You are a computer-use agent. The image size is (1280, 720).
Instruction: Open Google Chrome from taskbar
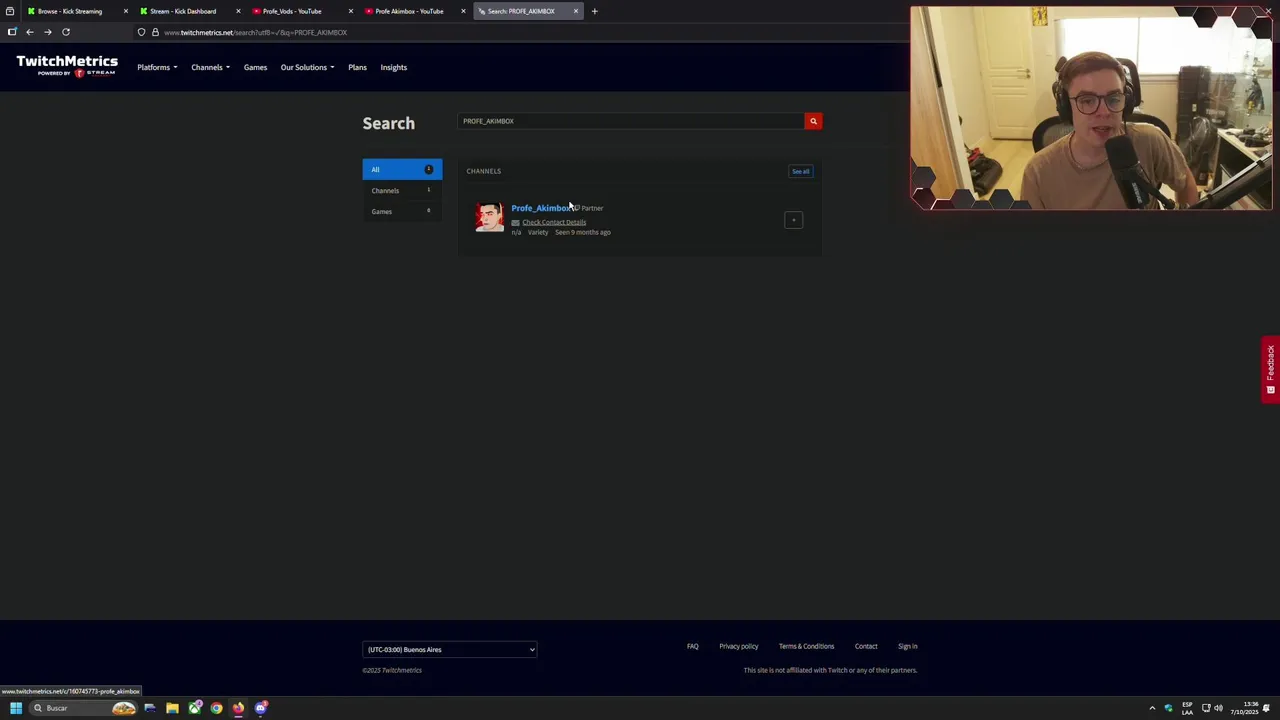click(x=216, y=708)
